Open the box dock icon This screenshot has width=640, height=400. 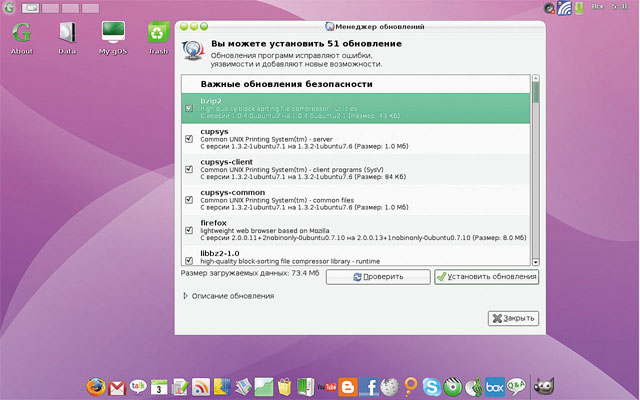[495, 387]
